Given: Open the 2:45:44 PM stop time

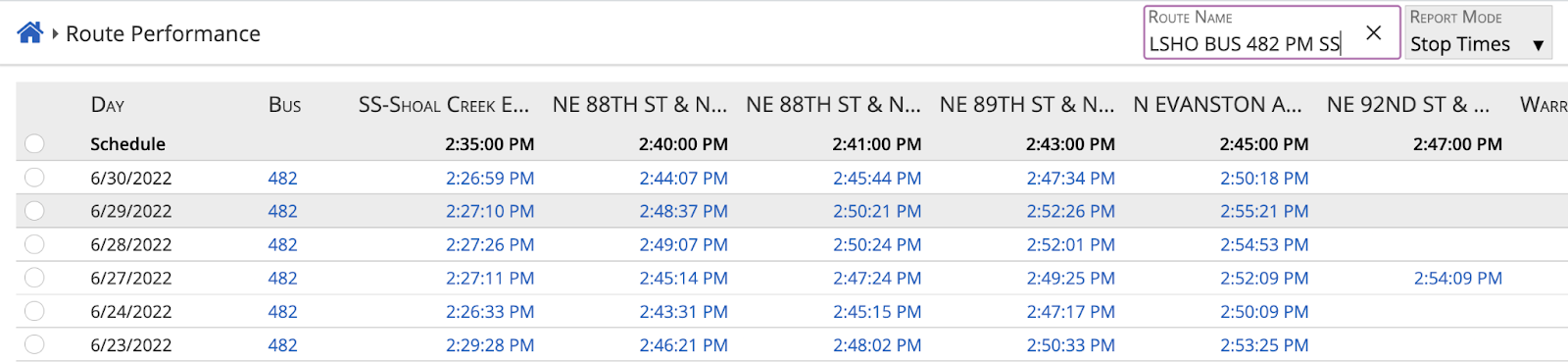Looking at the screenshot, I should tap(877, 179).
